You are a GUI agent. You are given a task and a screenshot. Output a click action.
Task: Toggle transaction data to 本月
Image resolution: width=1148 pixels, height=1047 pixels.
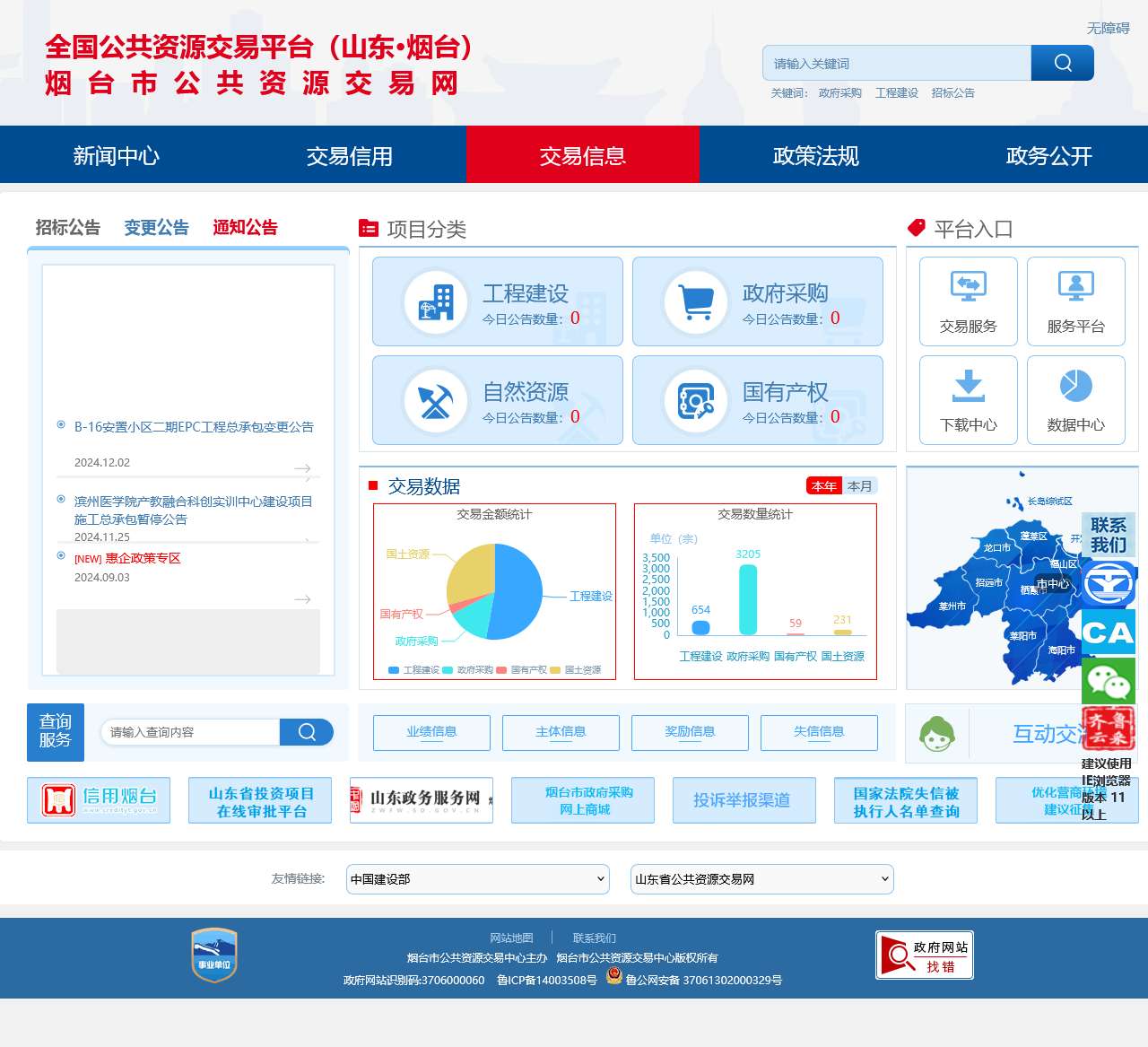point(859,486)
